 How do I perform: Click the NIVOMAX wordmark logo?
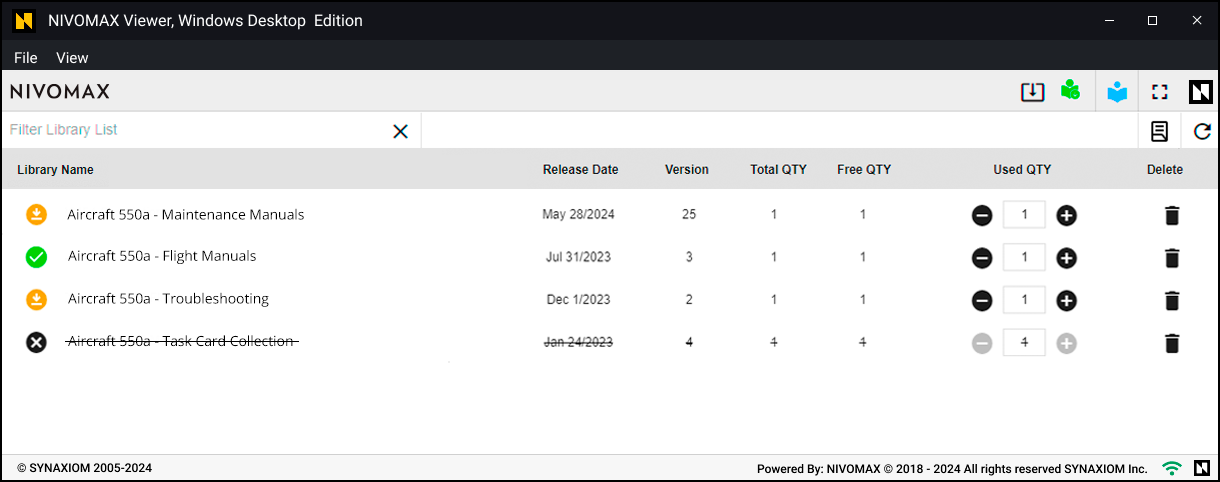point(60,92)
